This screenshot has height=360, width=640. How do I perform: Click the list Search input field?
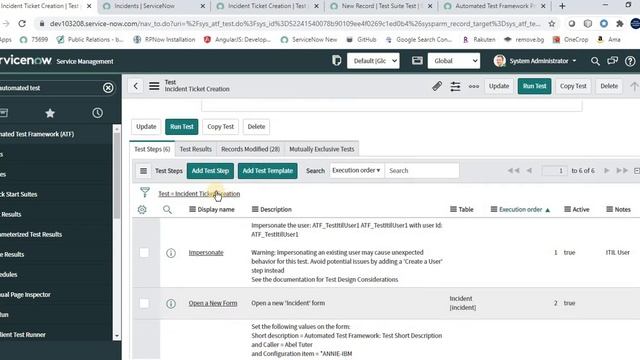coord(422,171)
